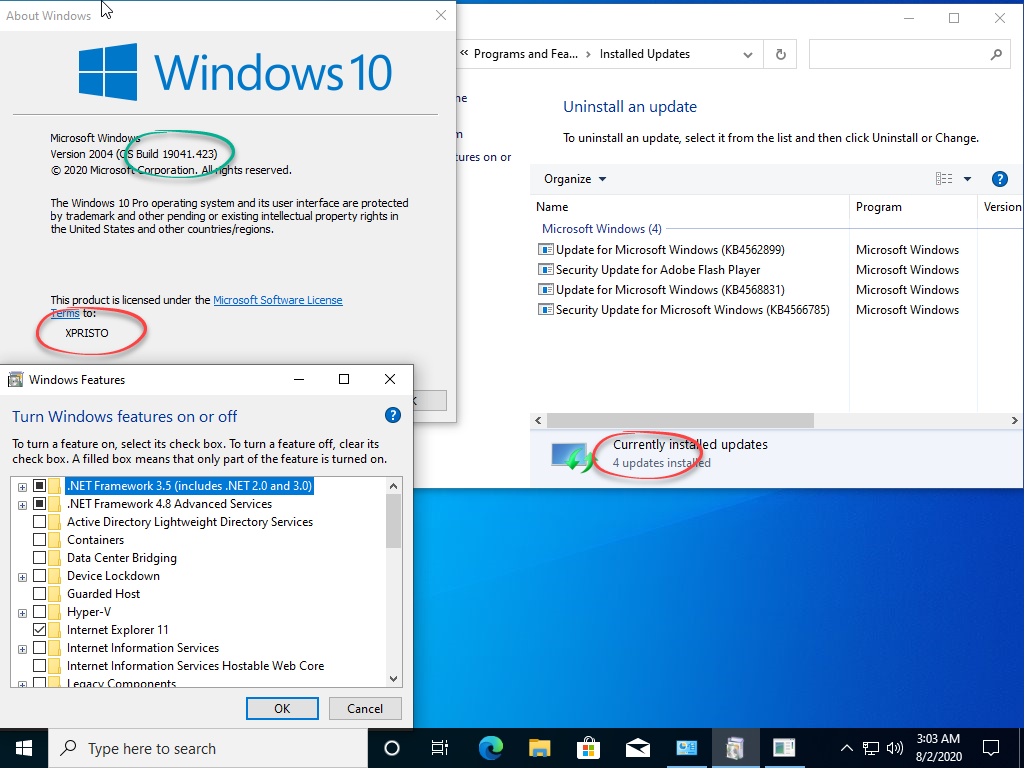Screen dimensions: 1024x768
Task: Open Mail app from taskbar
Action: [x=637, y=748]
